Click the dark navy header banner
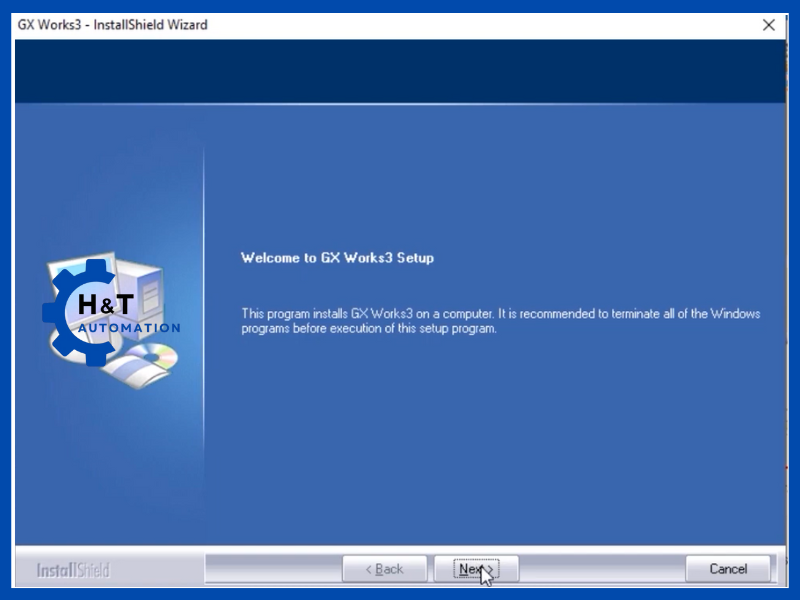The width and height of the screenshot is (800, 600). [400, 70]
